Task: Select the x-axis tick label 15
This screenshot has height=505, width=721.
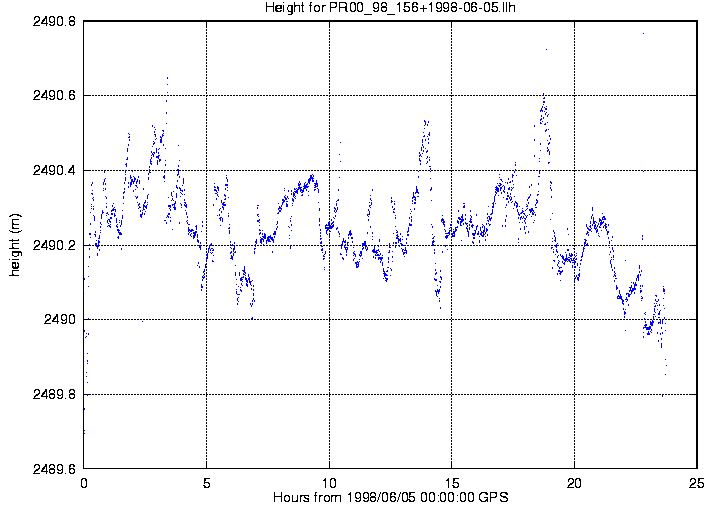Action: [x=452, y=482]
